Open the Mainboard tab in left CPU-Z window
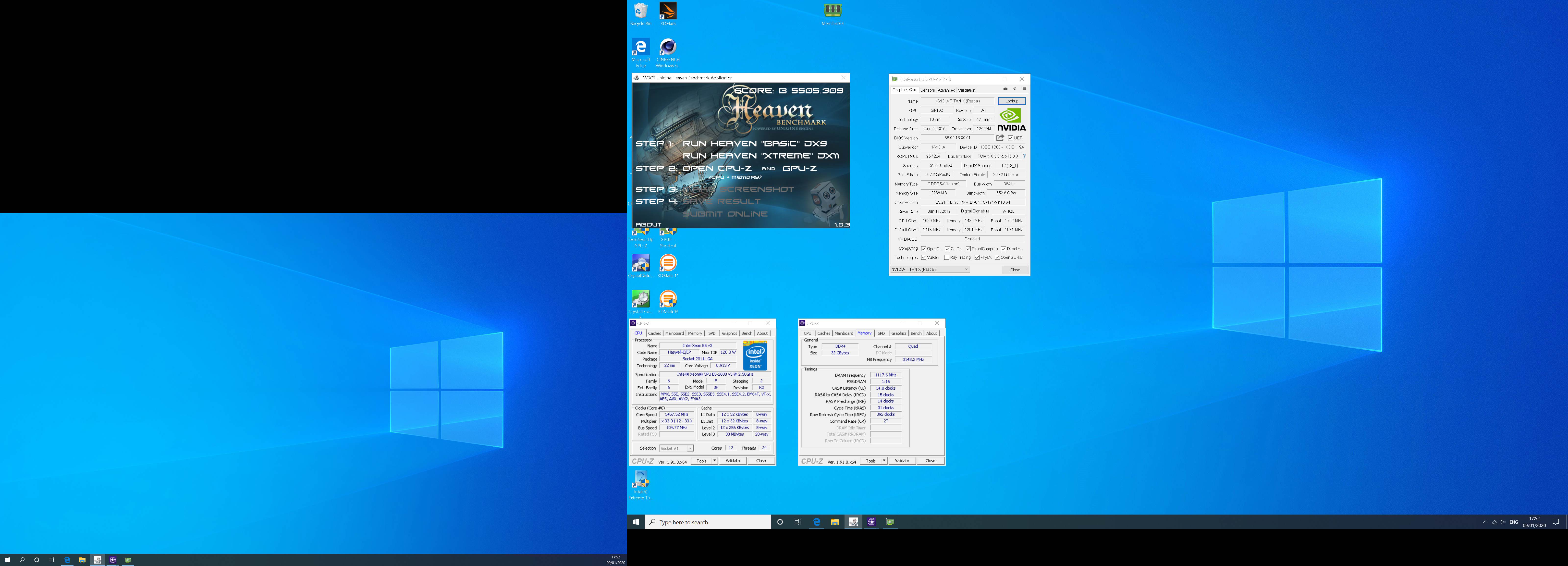Image resolution: width=1568 pixels, height=566 pixels. click(674, 333)
